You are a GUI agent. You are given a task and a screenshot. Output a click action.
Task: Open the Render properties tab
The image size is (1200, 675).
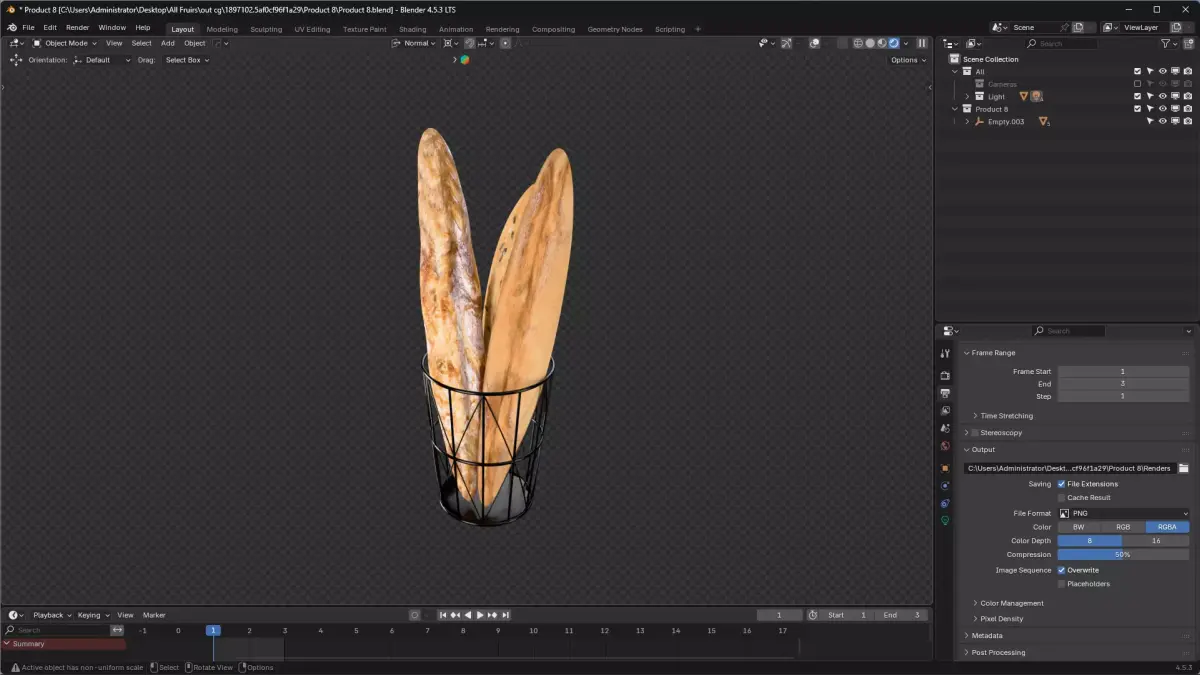(945, 375)
